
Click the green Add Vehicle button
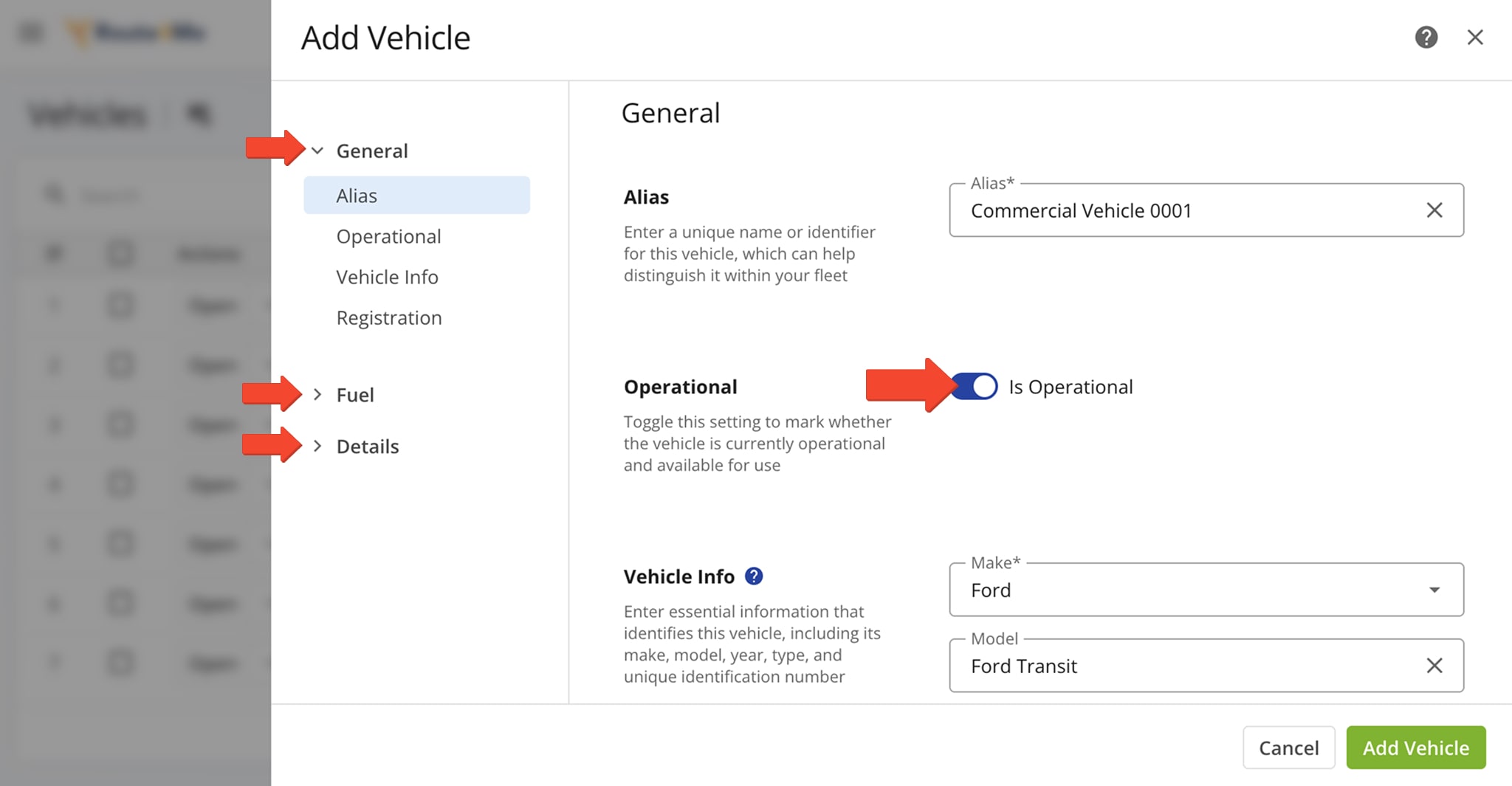point(1415,748)
